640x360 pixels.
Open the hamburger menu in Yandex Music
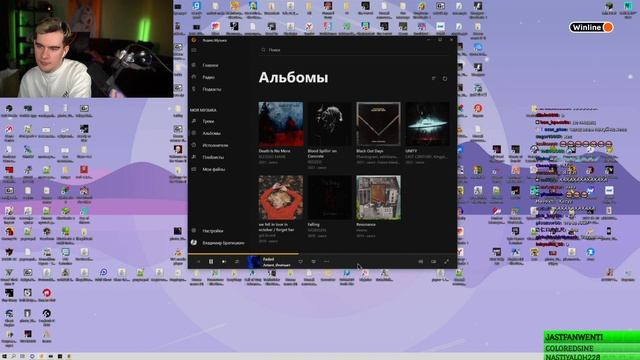(194, 50)
